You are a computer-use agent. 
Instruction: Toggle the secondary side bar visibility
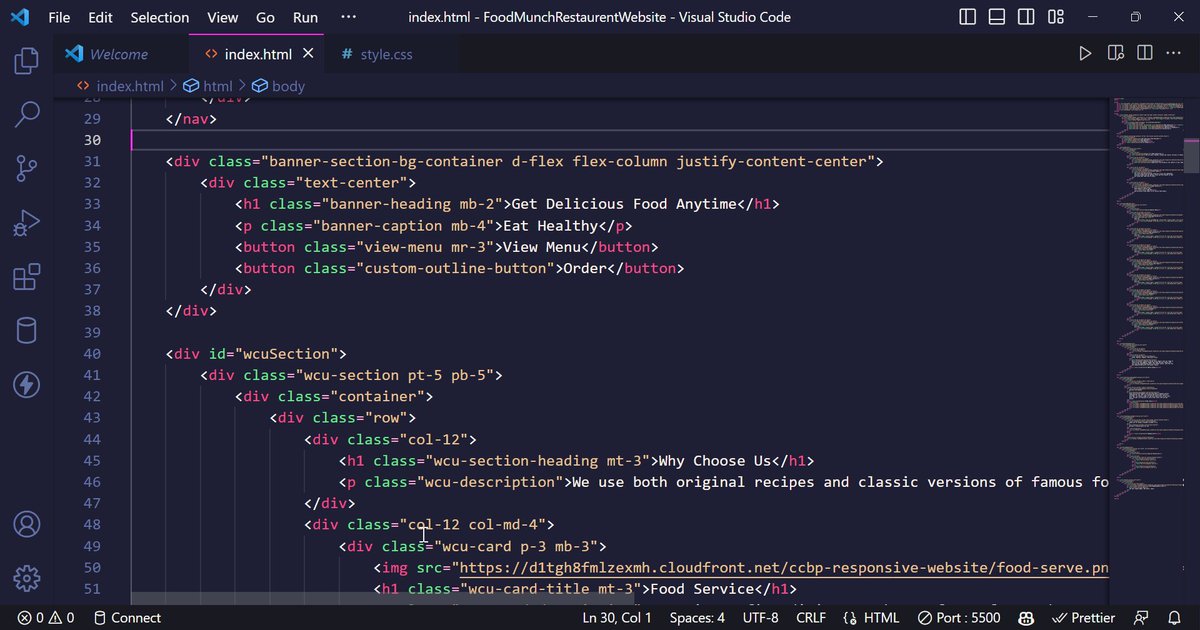(x=1026, y=17)
